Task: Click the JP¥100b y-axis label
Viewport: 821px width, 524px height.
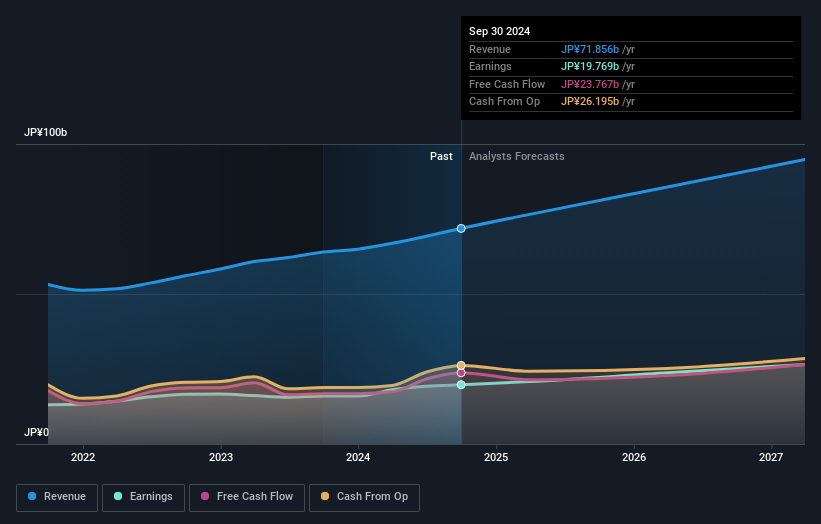Action: click(x=46, y=132)
